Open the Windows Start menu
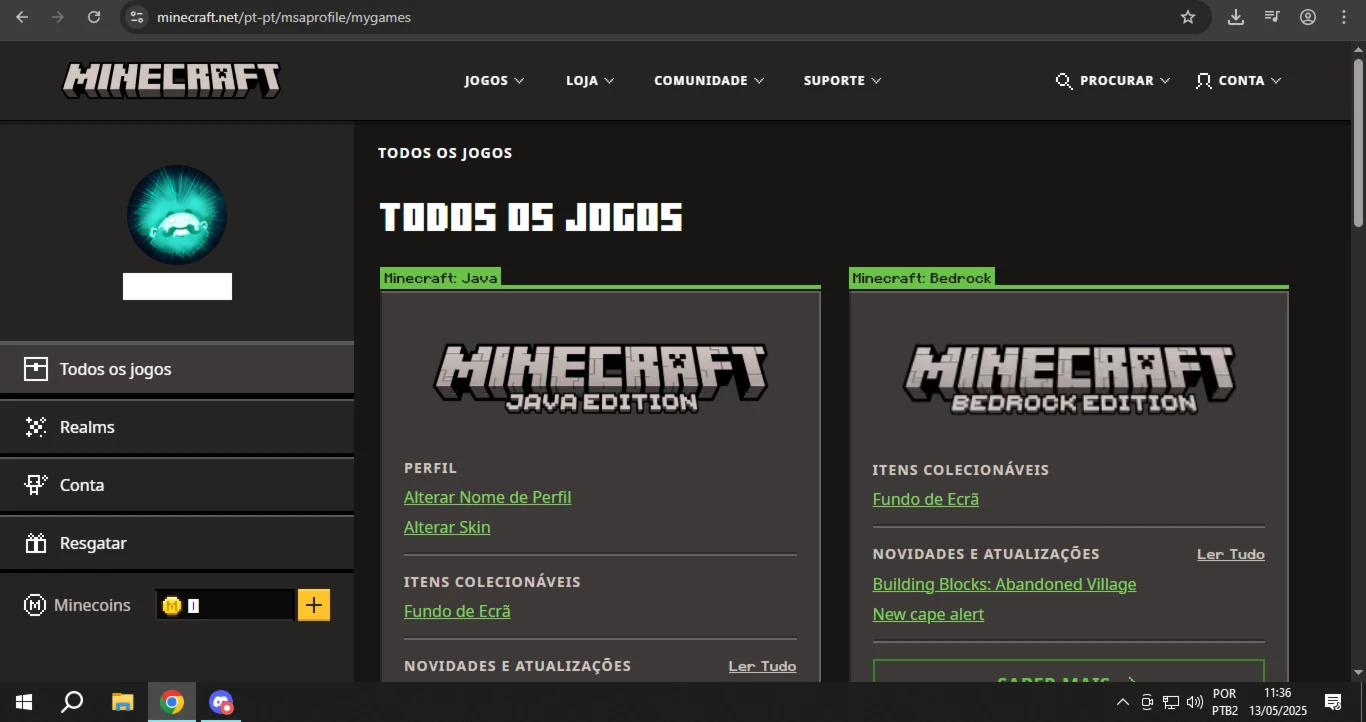The image size is (1366, 722). pos(24,702)
